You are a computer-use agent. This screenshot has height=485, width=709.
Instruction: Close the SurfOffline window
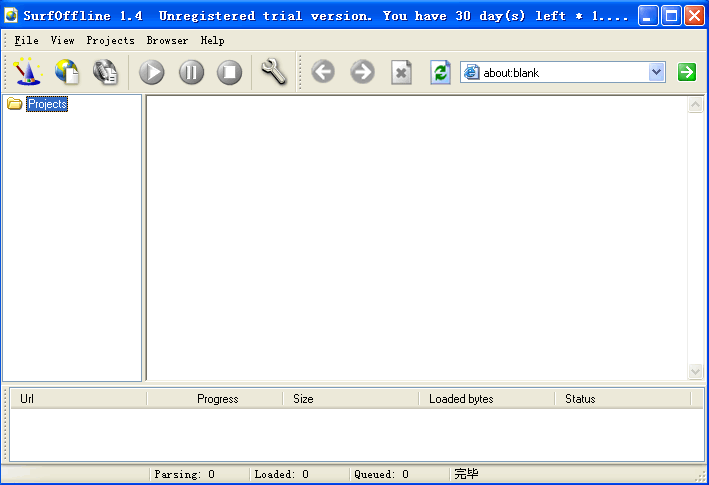[x=694, y=16]
